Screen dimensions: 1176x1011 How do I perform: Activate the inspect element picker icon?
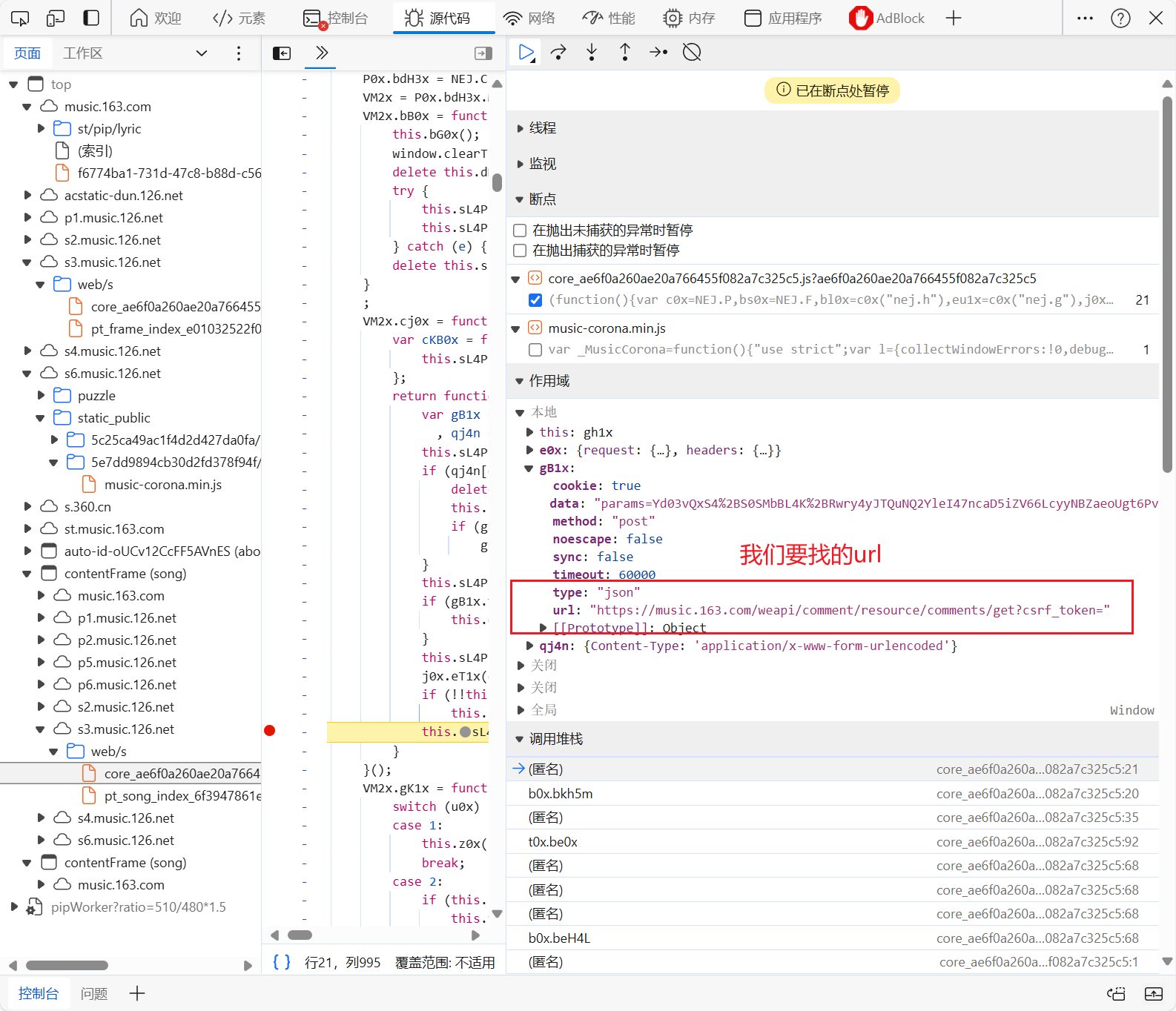click(x=20, y=18)
